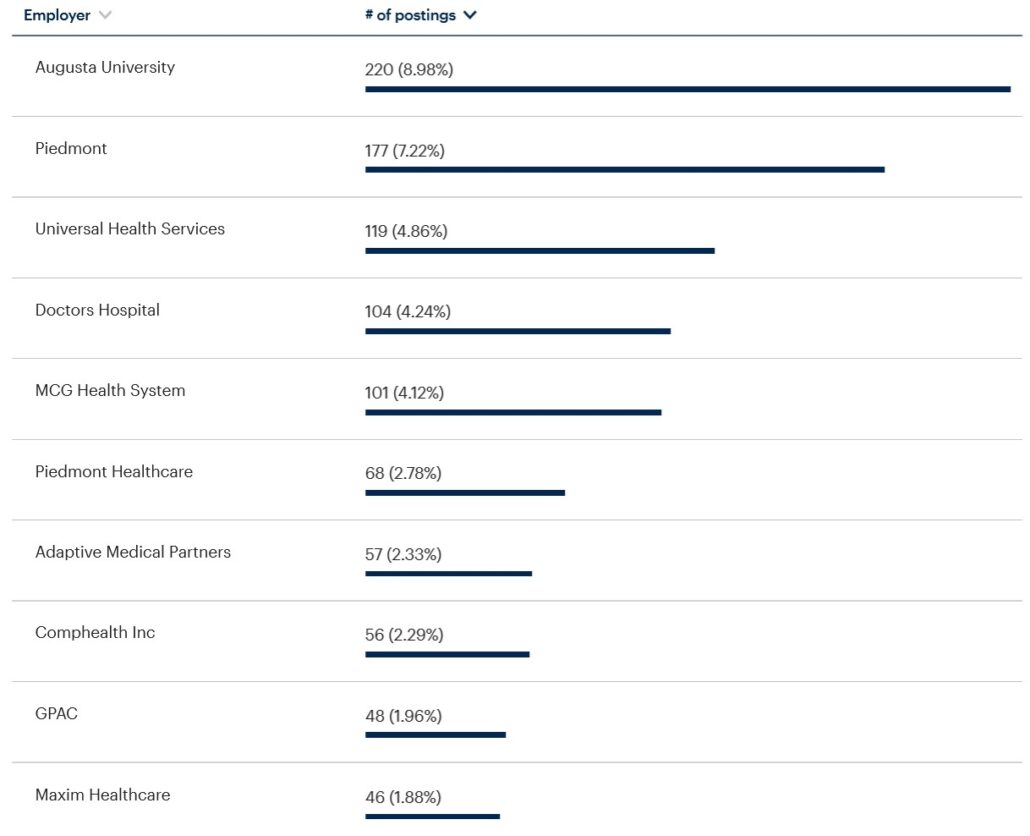Viewport: 1030px width, 836px height.
Task: Select Universal Health Services employer
Action: [x=130, y=229]
